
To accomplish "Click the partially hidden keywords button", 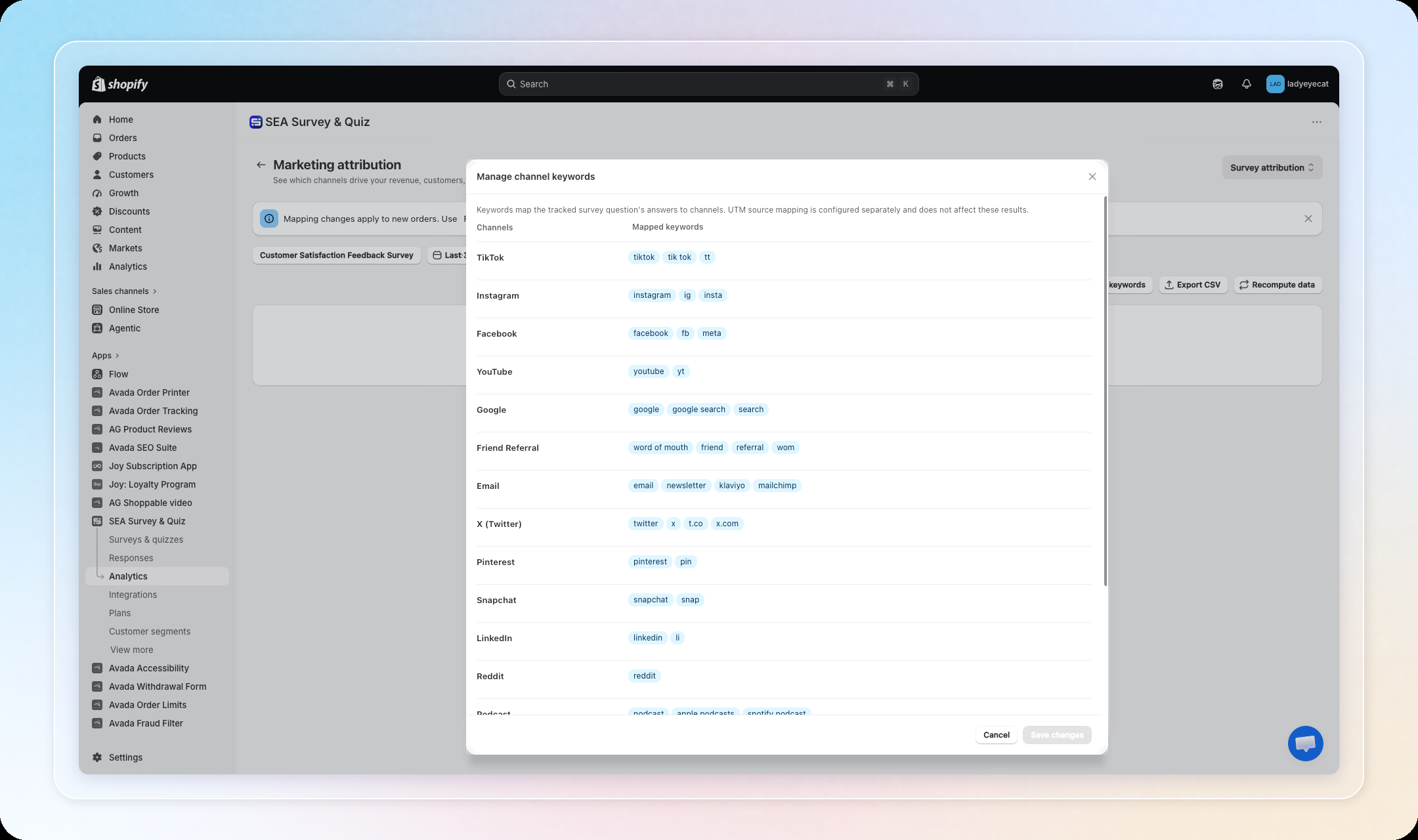I will click(x=1129, y=285).
